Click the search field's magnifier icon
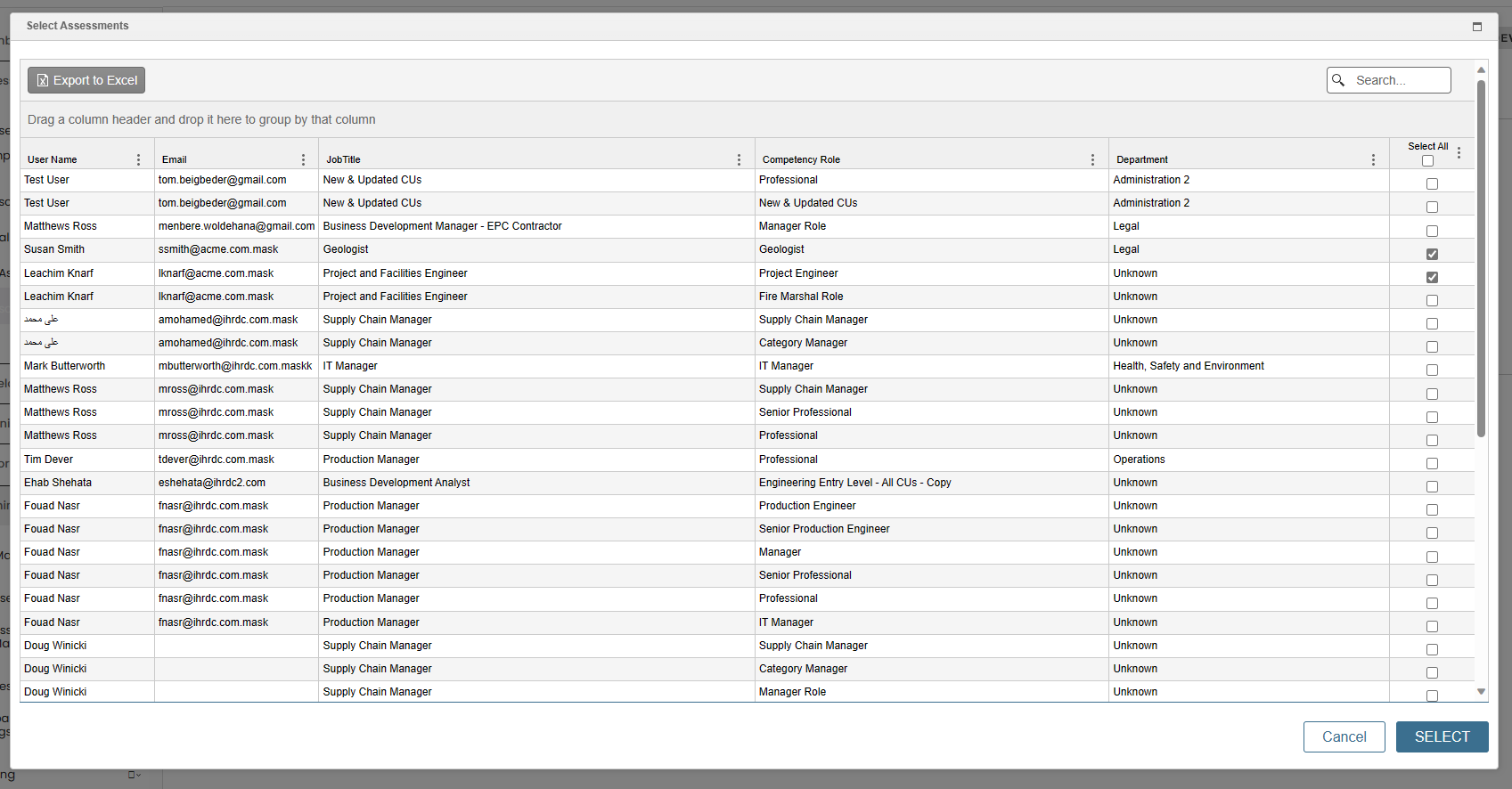The image size is (1512, 789). [1338, 80]
